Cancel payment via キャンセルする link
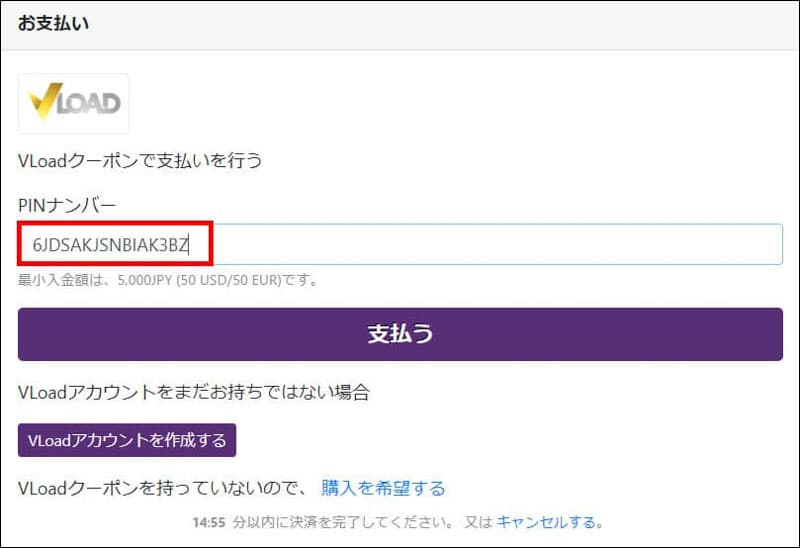This screenshot has width=800, height=548. (549, 522)
